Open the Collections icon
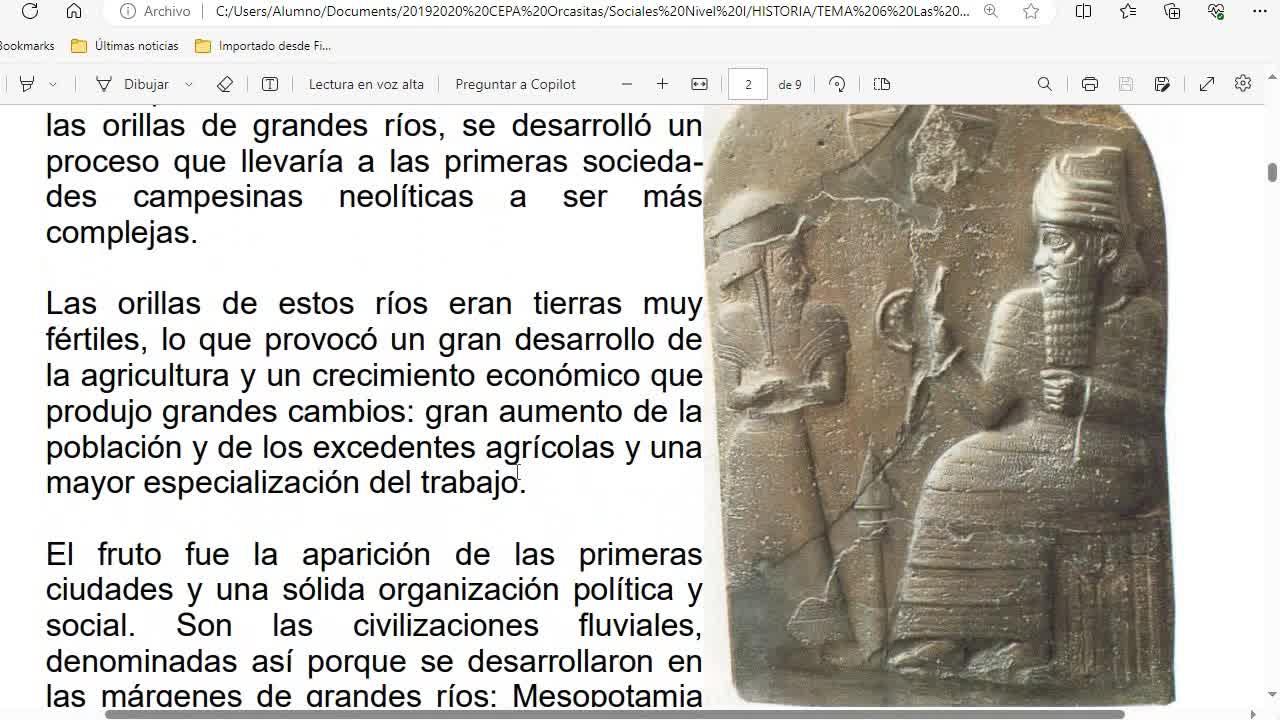Viewport: 1280px width, 720px height. tap(1172, 11)
